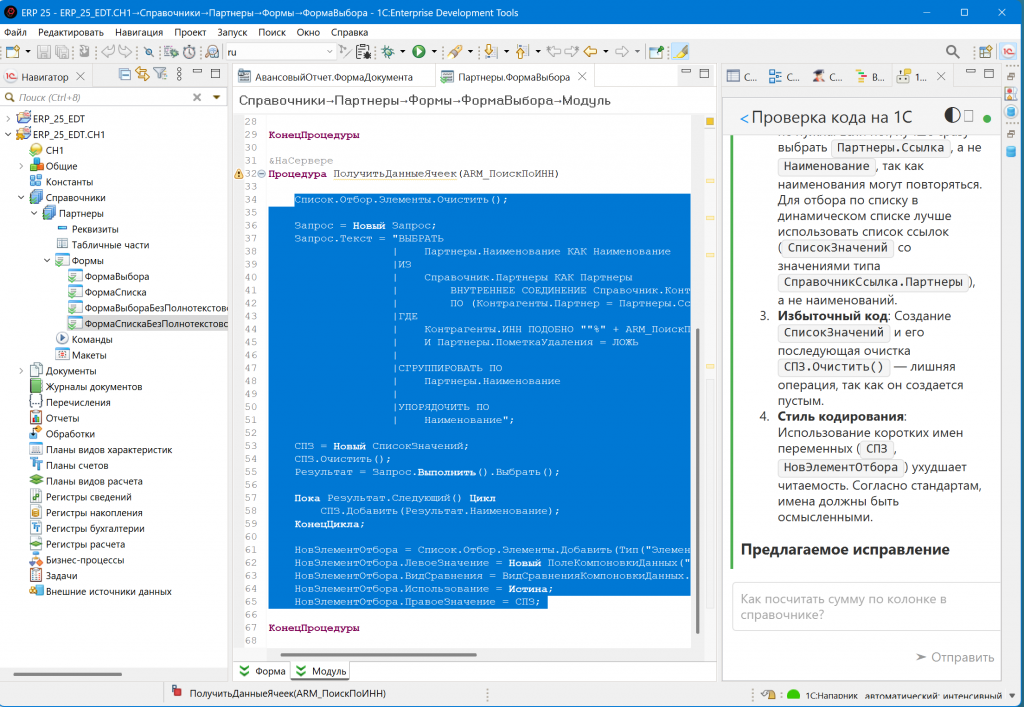The image size is (1024, 707).
Task: Click the Отправить send button
Action: pos(955,657)
